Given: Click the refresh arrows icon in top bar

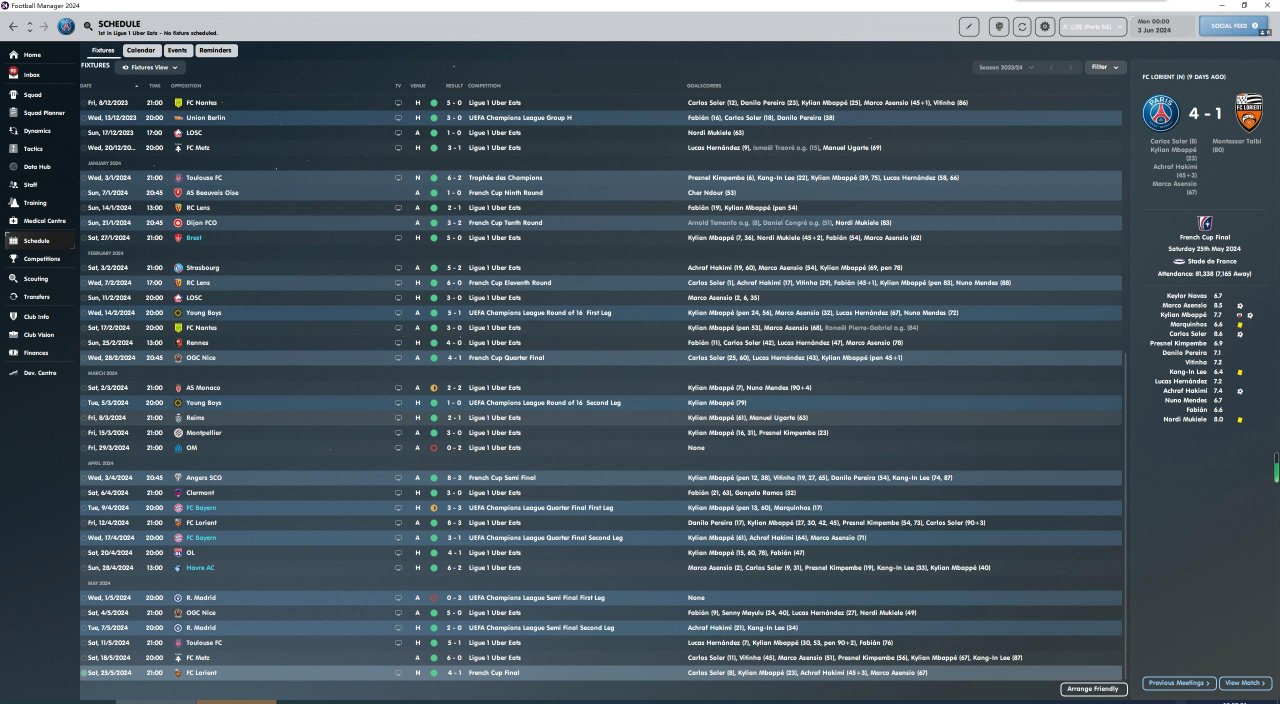Looking at the screenshot, I should [1022, 27].
